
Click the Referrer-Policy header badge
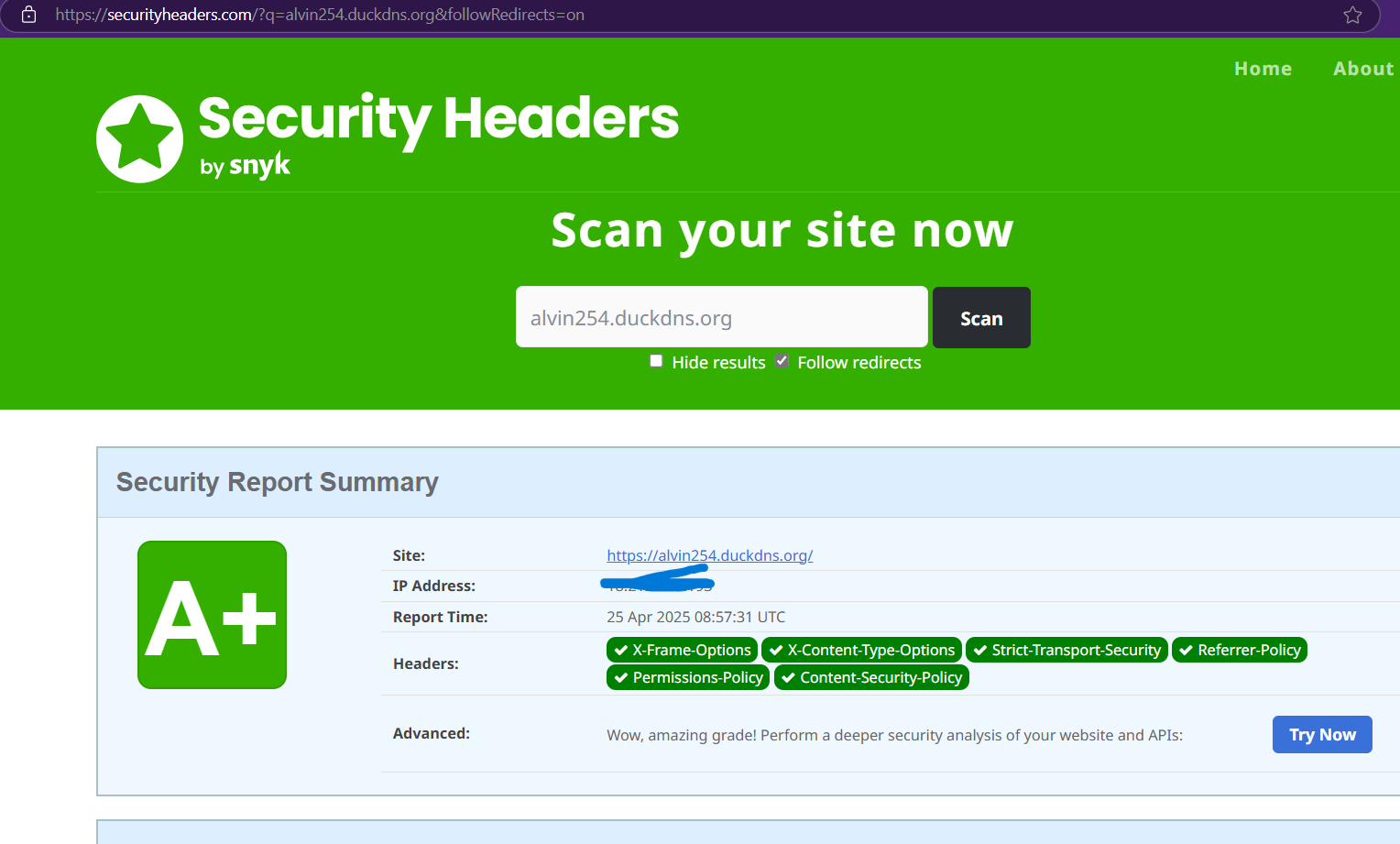click(1240, 650)
